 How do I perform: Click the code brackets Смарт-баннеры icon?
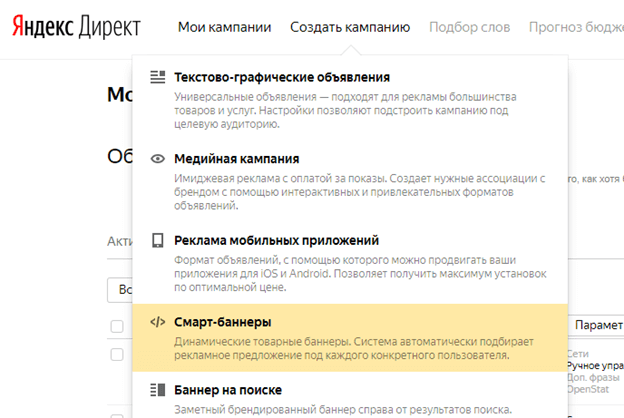tap(158, 322)
